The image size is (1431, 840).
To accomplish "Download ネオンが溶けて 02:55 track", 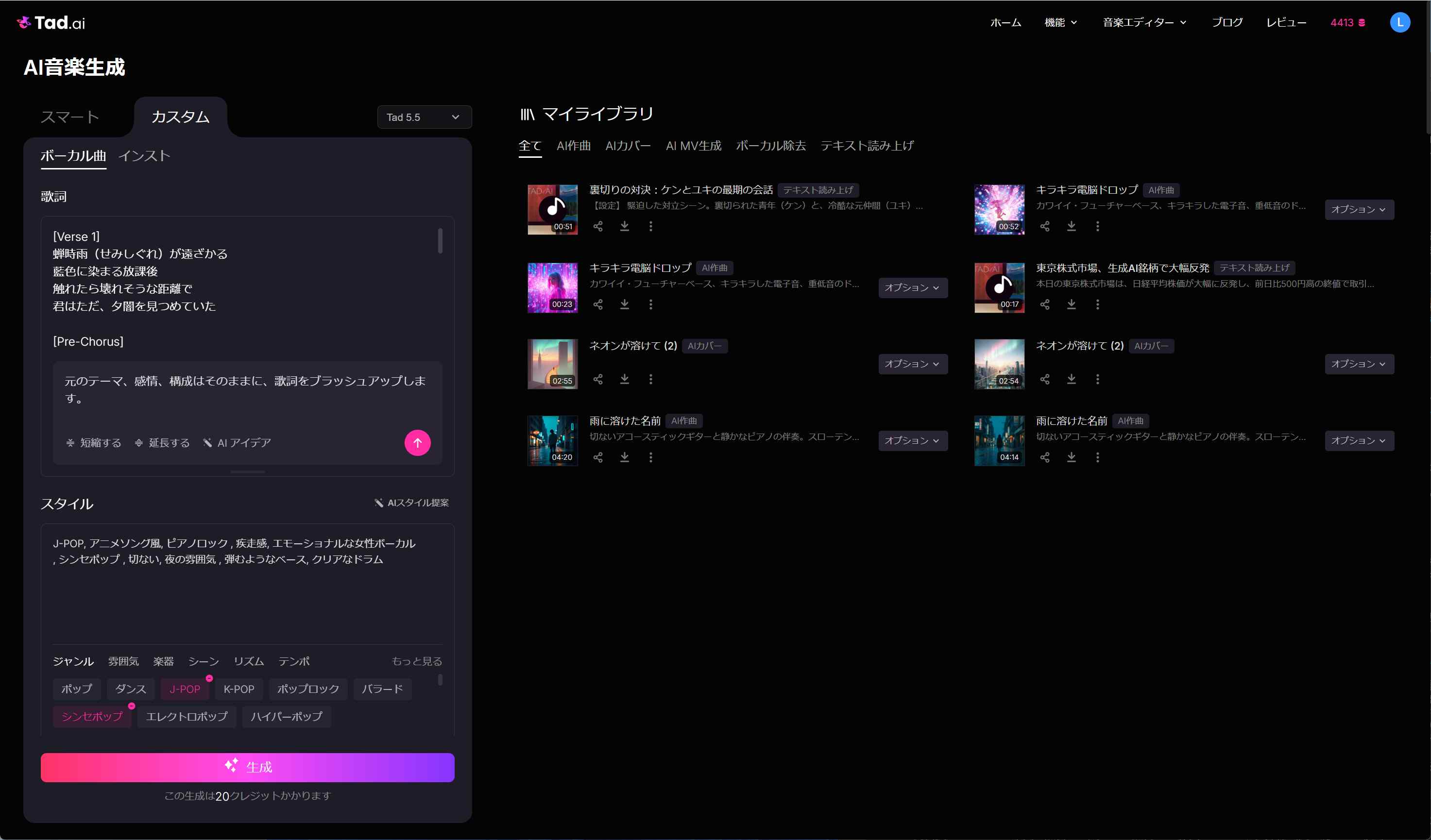I will pyautogui.click(x=624, y=379).
